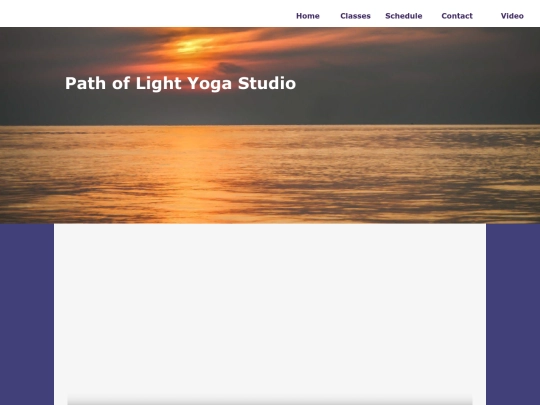Select the Contact navigation link

[x=457, y=16]
